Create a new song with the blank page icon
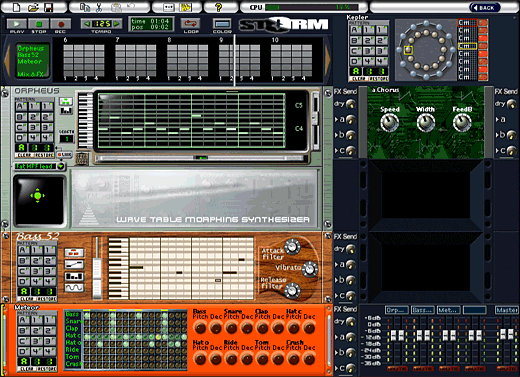Screen dimensions: 520x377 [17, 7]
